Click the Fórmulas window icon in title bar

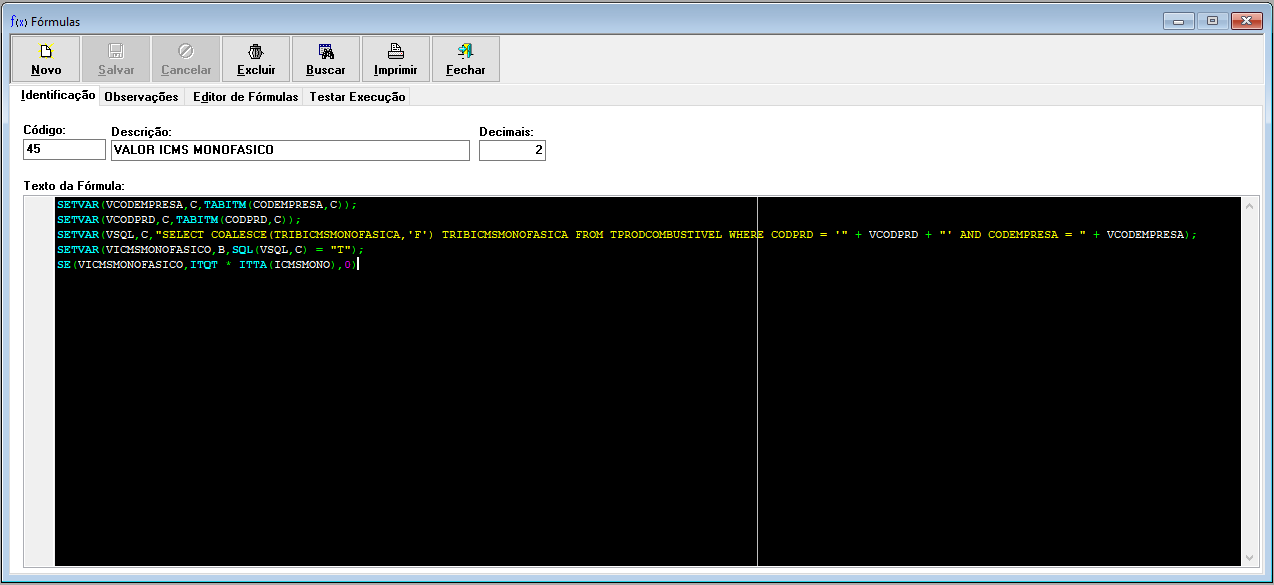click(18, 21)
